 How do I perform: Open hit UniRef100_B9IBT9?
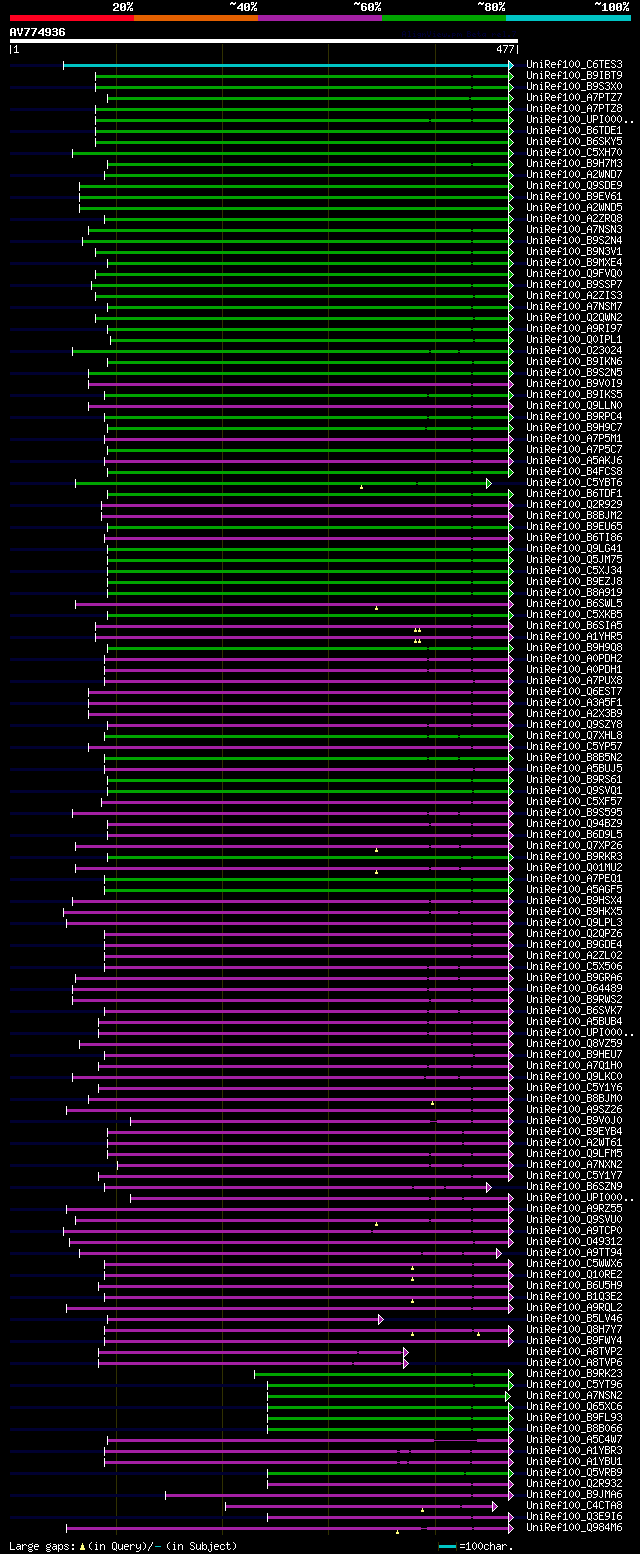click(x=573, y=76)
